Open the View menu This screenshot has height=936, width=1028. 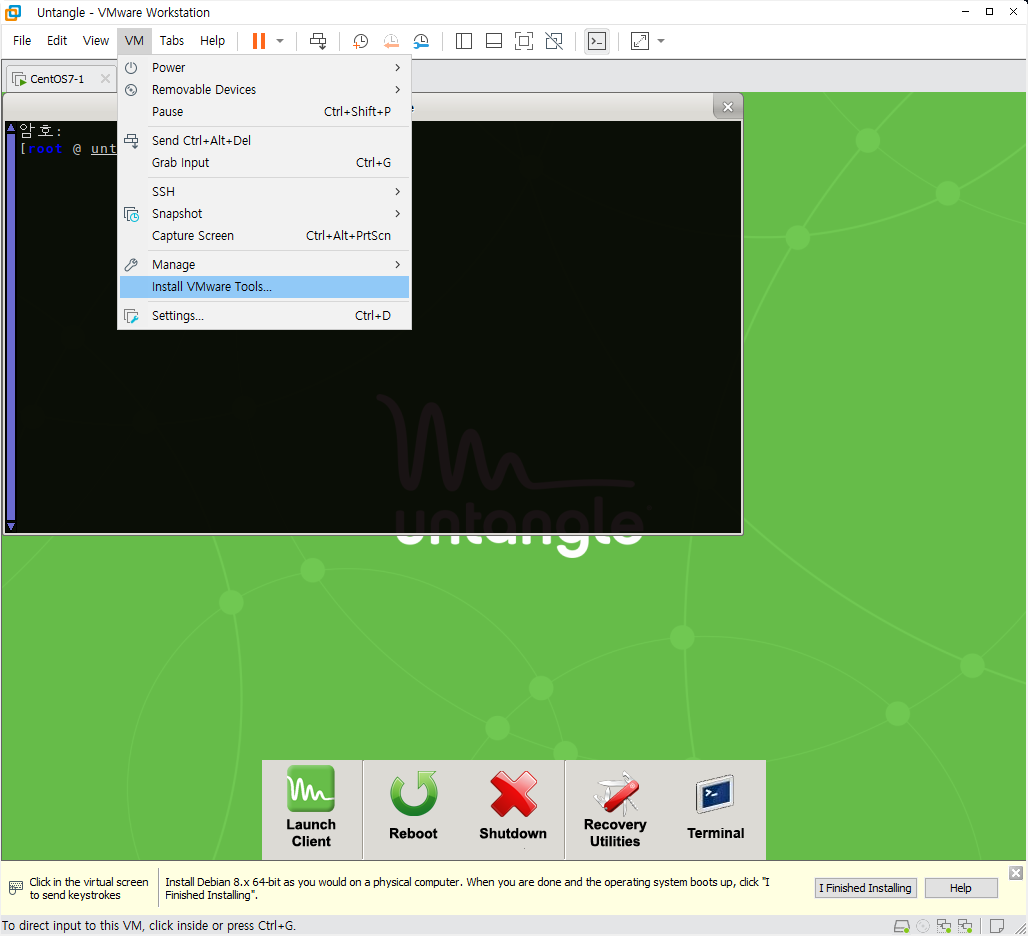96,41
